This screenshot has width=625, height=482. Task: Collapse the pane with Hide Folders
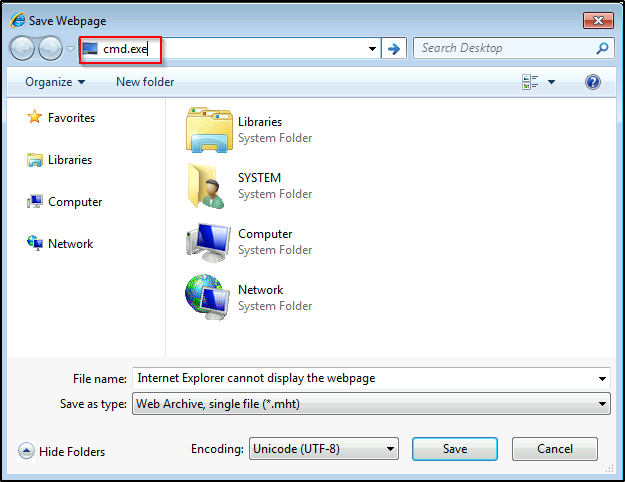61,452
